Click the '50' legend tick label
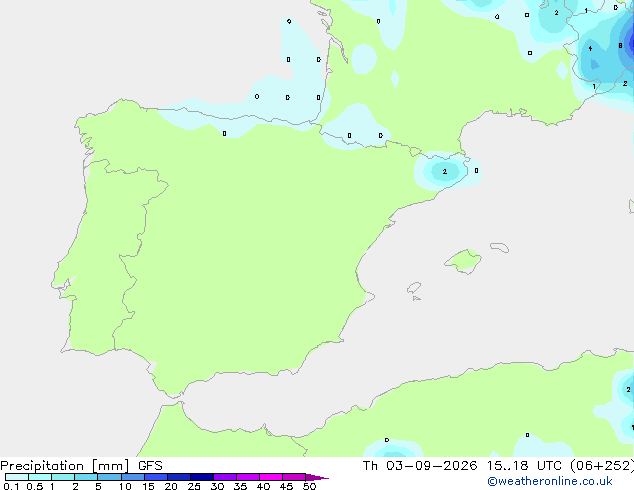This screenshot has height=490, width=634. 309,486
